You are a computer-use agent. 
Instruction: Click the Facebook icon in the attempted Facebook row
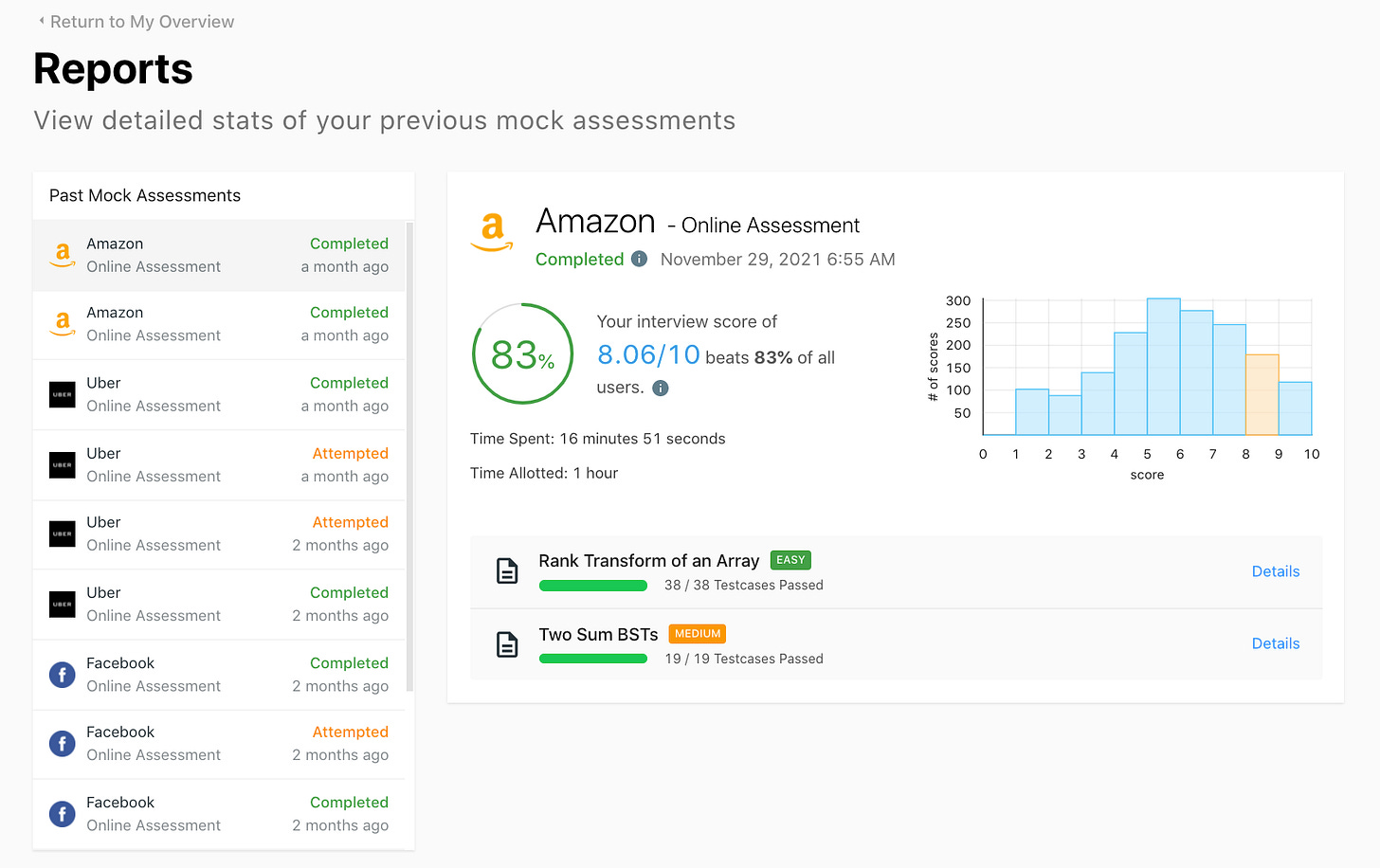[62, 744]
